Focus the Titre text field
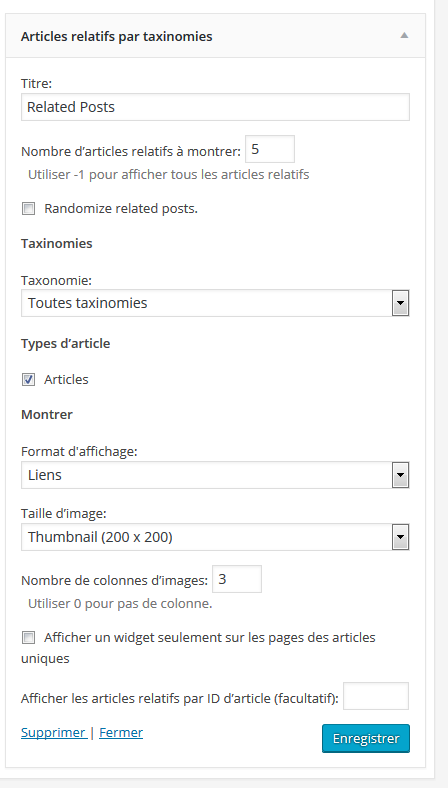The height and width of the screenshot is (788, 448). (215, 107)
